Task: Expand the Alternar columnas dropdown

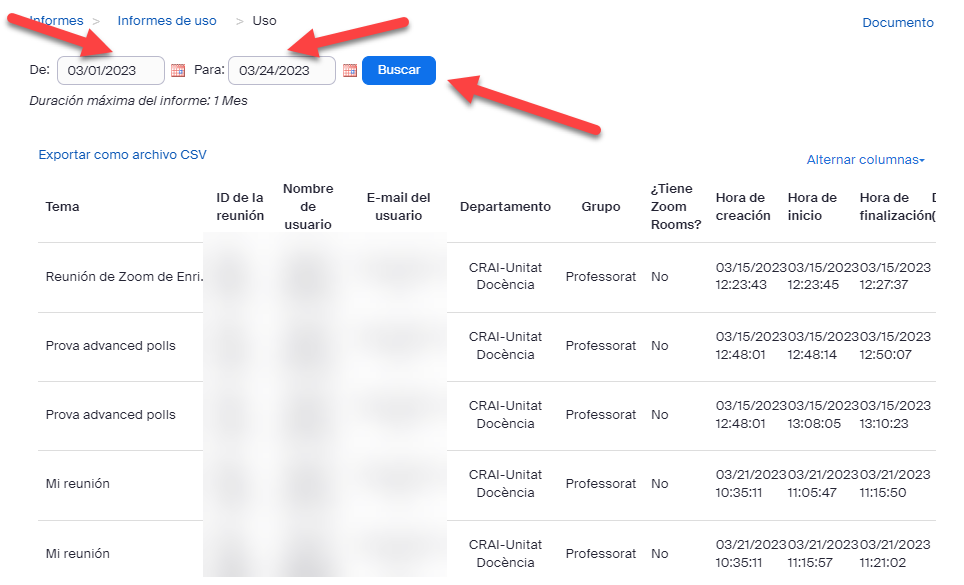Action: coord(865,160)
